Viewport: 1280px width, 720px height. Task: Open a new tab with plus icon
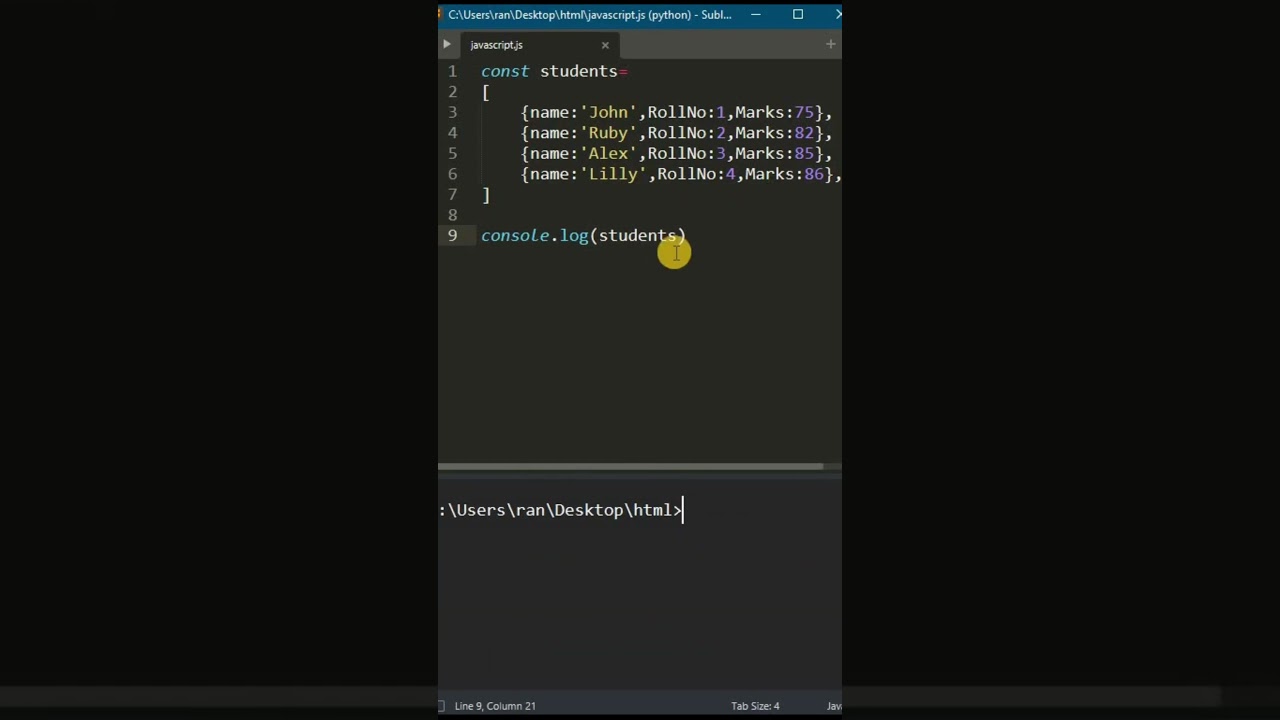click(x=830, y=44)
